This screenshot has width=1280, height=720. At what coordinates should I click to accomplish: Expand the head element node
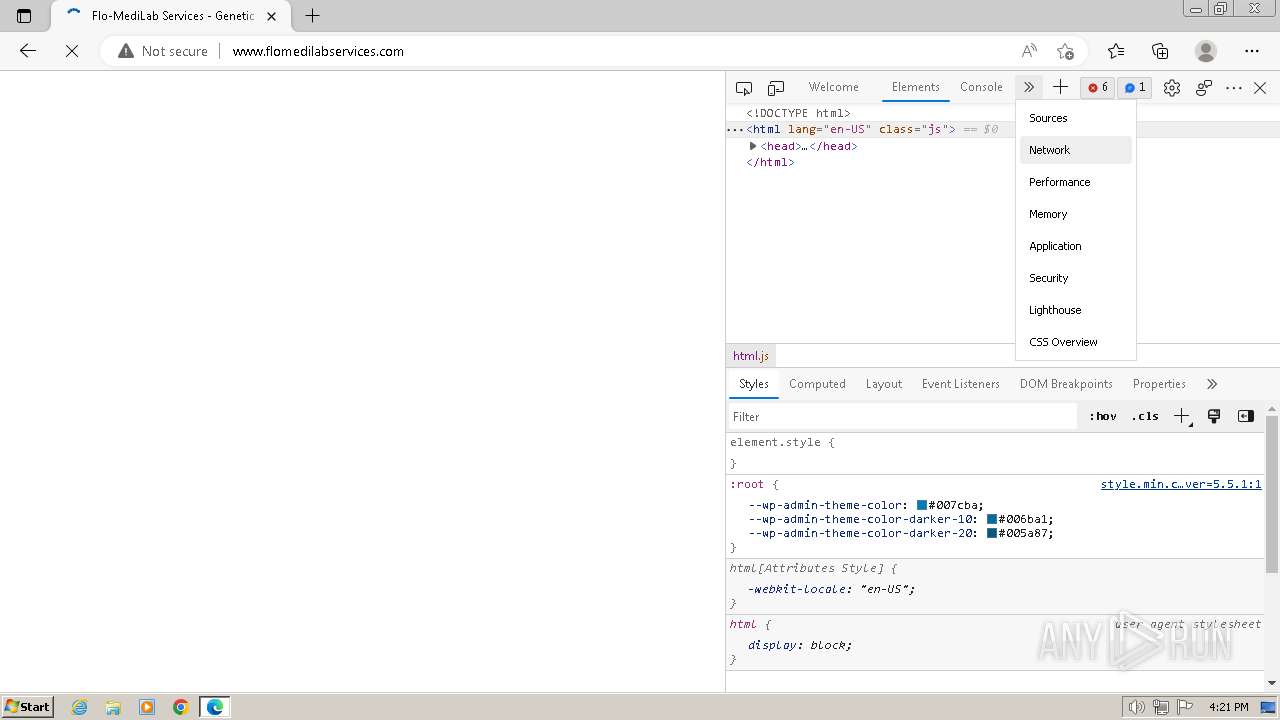[753, 146]
